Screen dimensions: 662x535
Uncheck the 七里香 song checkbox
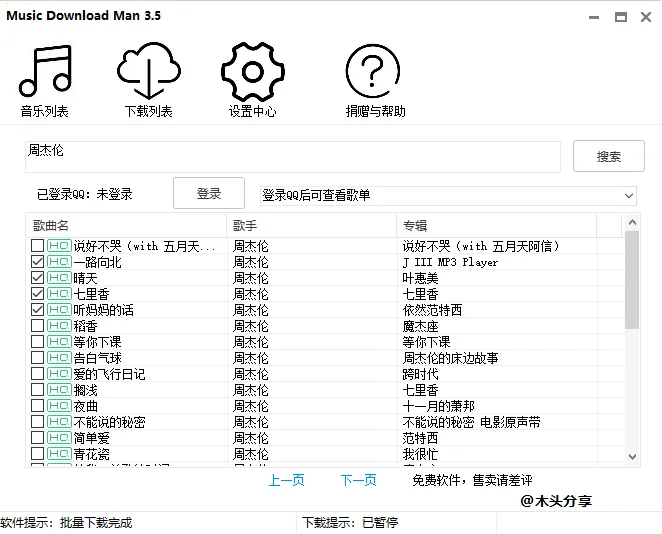pos(38,293)
